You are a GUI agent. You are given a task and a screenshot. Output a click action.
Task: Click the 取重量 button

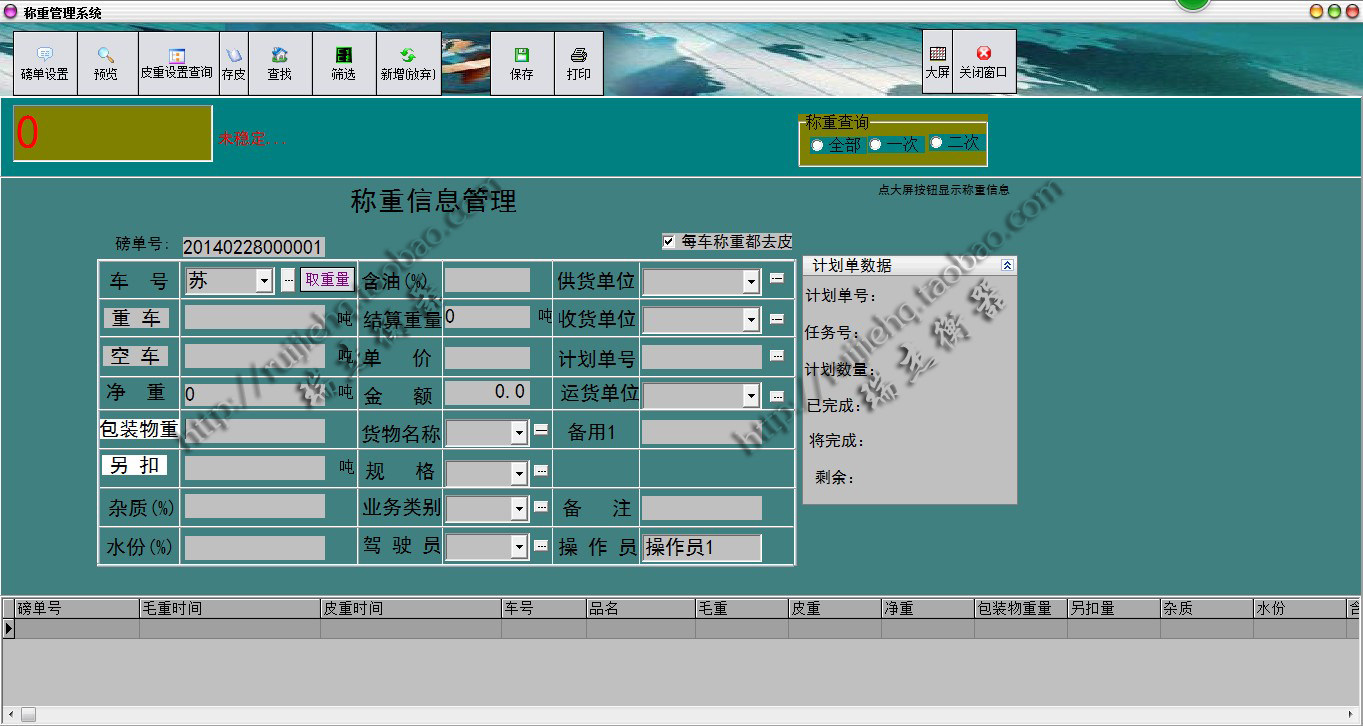click(327, 280)
